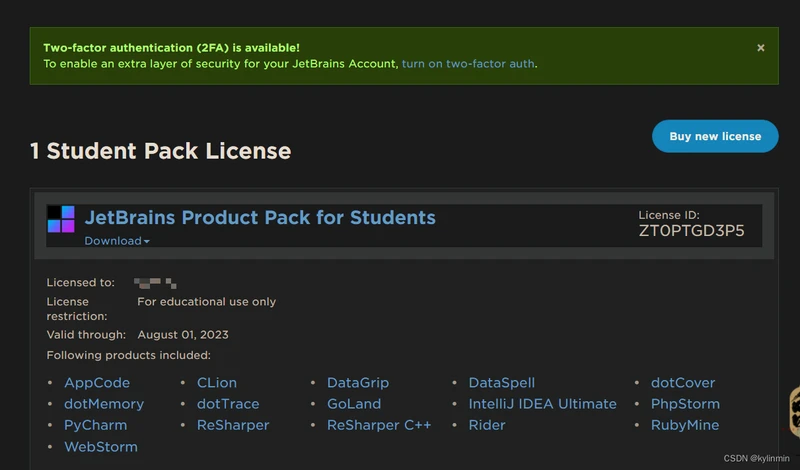
Task: Open the CLion product link
Action: coord(217,383)
